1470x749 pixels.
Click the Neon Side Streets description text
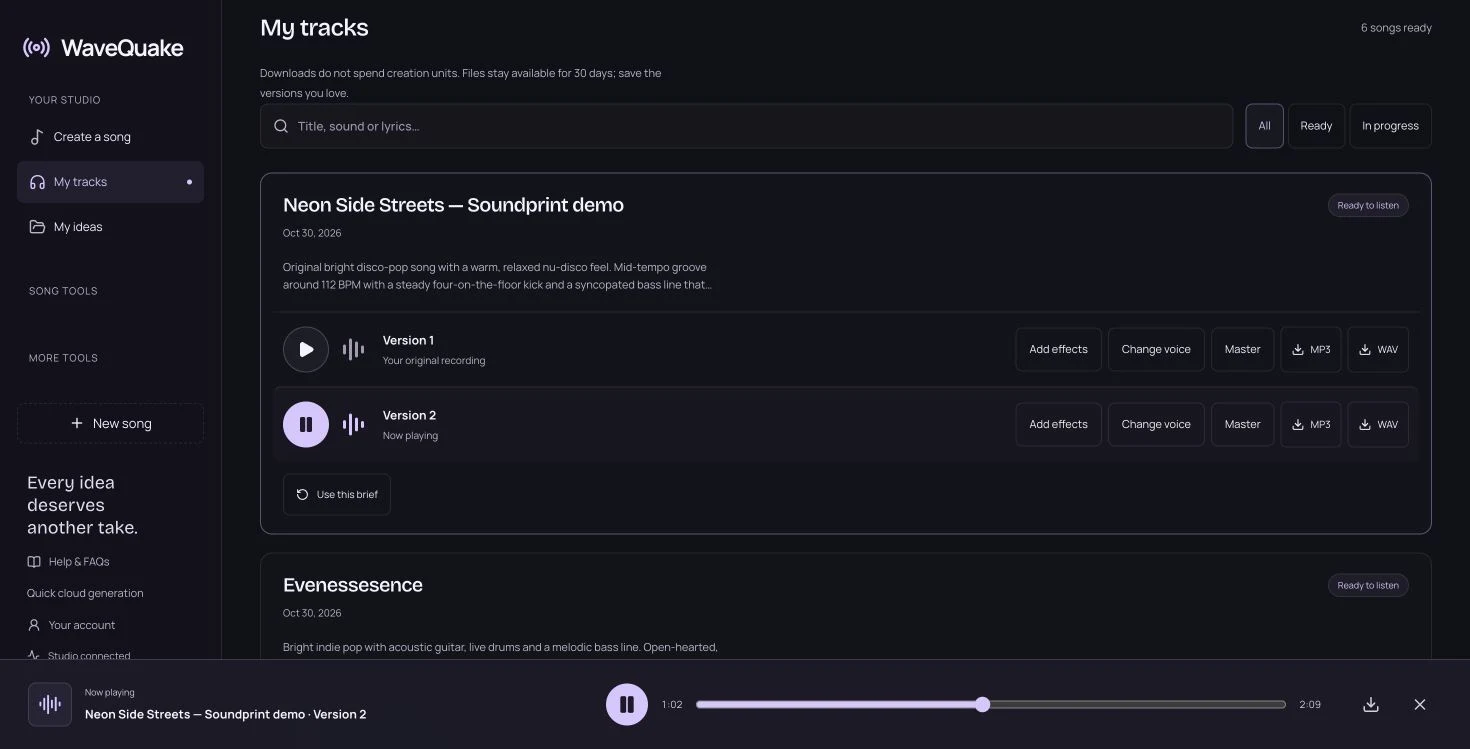point(497,276)
